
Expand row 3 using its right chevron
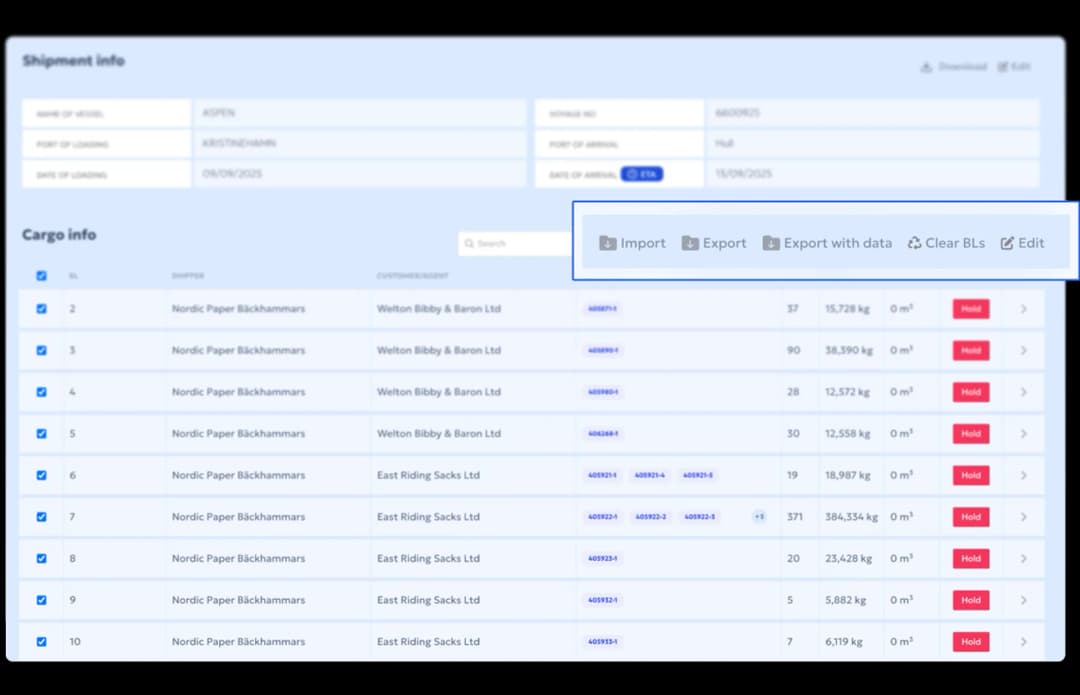pos(1023,351)
